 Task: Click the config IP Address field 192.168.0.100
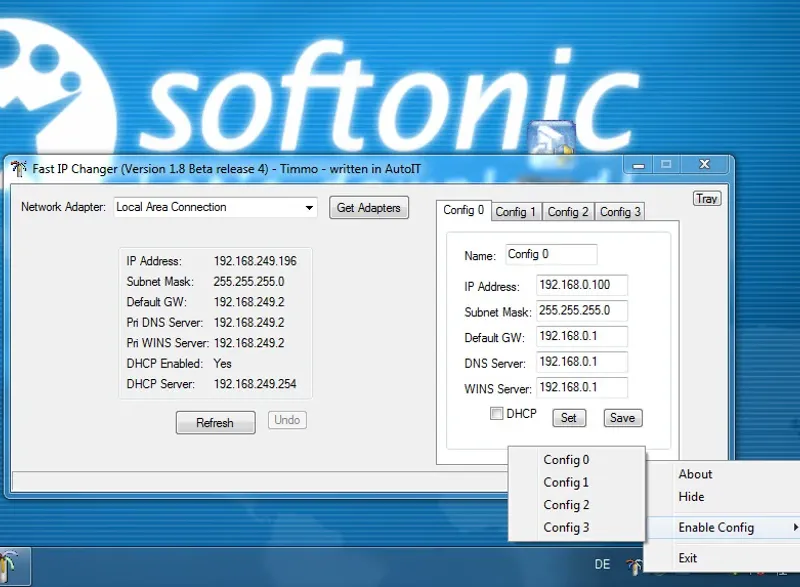(582, 285)
